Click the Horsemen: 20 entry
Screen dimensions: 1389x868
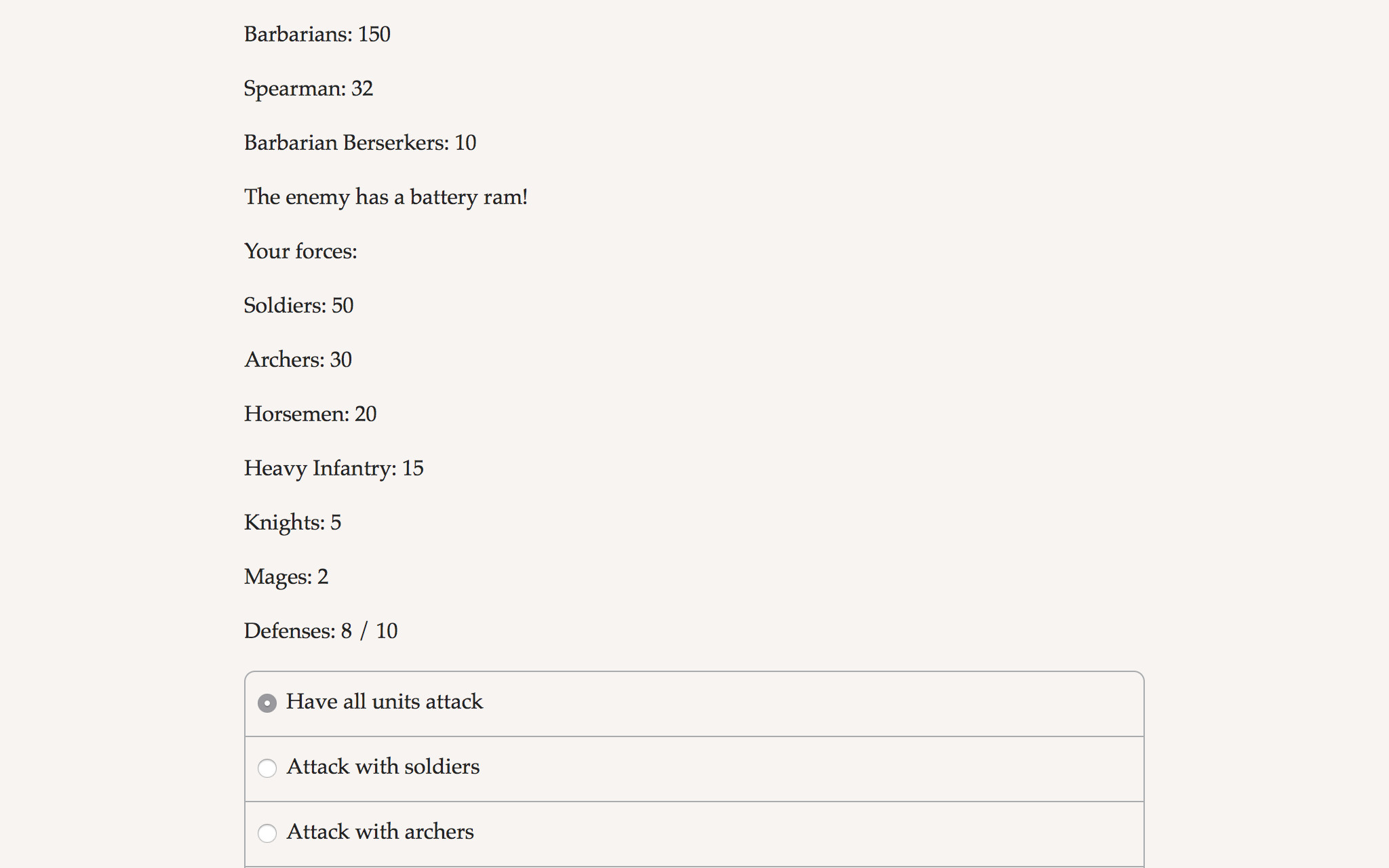310,414
